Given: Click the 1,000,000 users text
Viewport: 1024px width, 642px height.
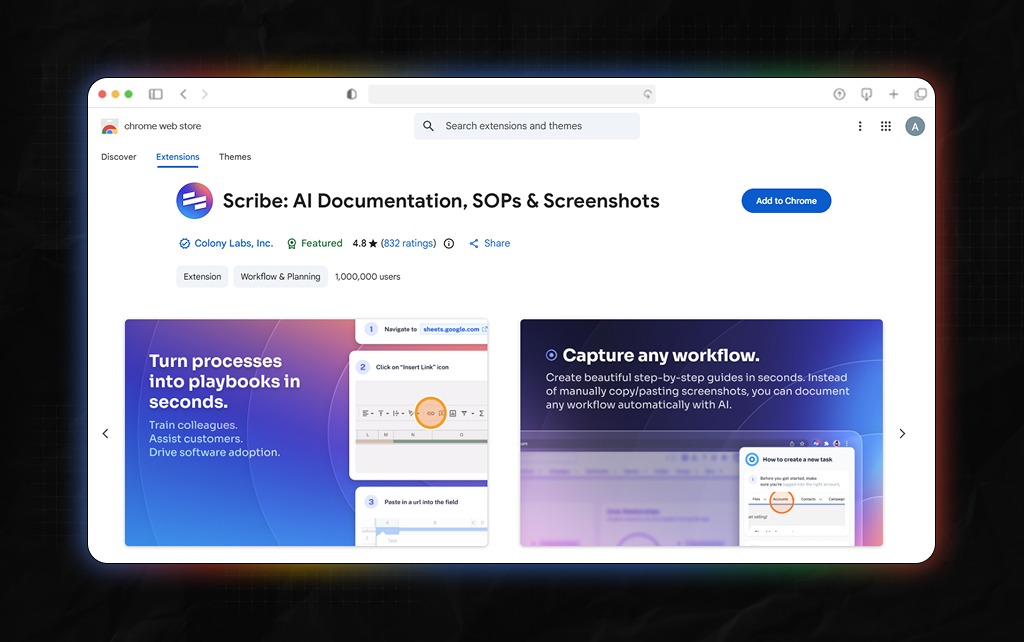Looking at the screenshot, I should (368, 276).
